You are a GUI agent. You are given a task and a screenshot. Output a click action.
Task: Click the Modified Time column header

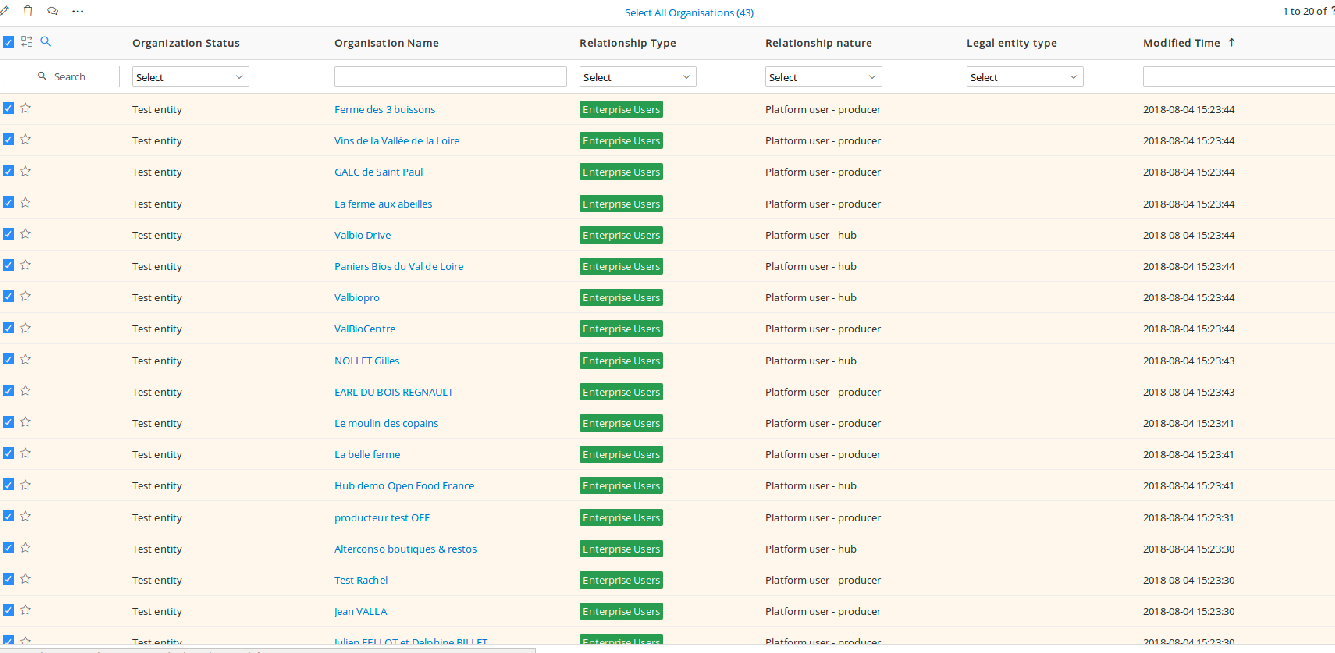[1181, 43]
